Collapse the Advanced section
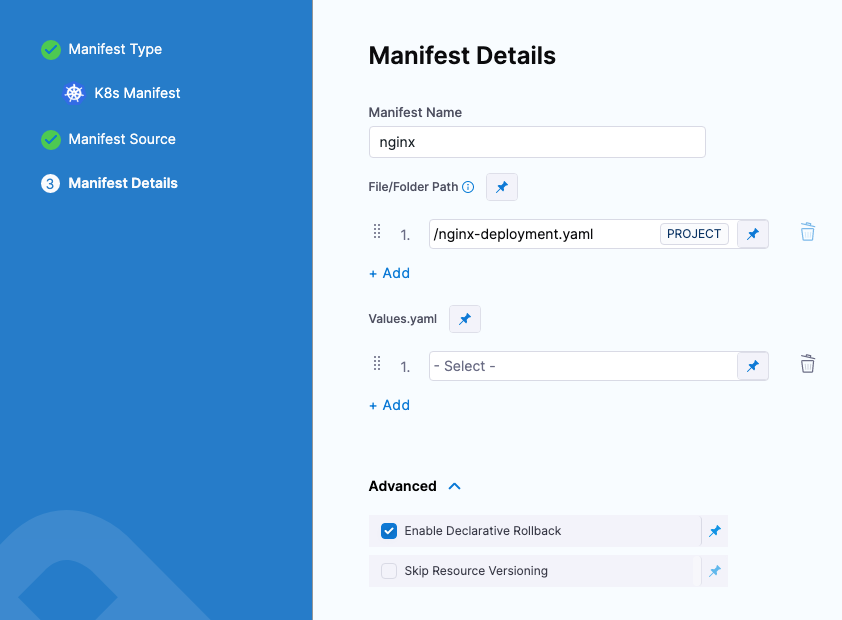Viewport: 842px width, 620px height. 455,486
